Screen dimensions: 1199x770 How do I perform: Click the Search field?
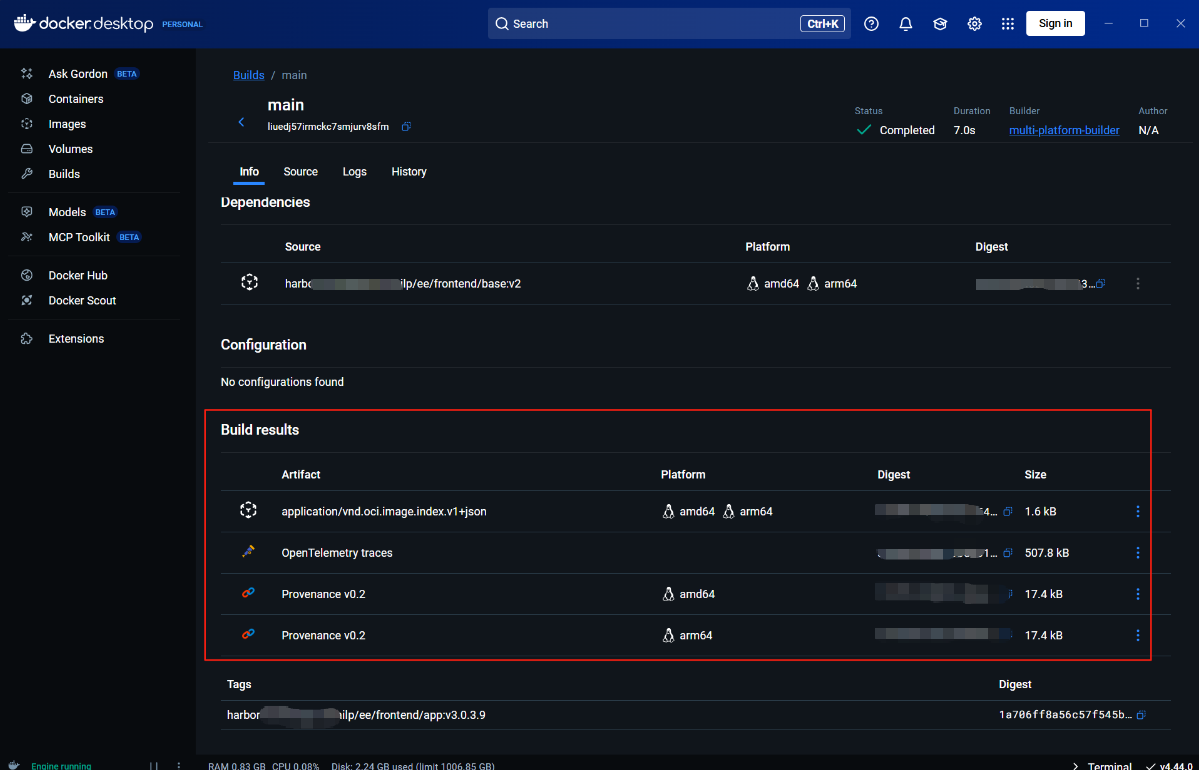tap(669, 24)
